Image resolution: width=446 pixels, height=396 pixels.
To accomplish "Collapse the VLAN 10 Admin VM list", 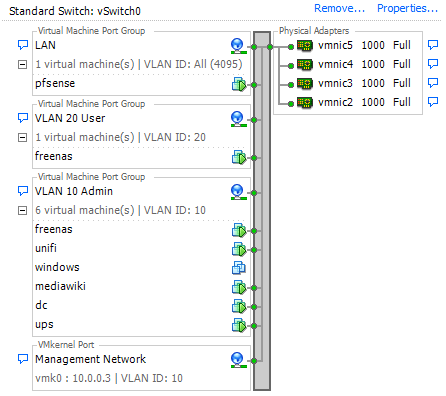I will pos(22,210).
